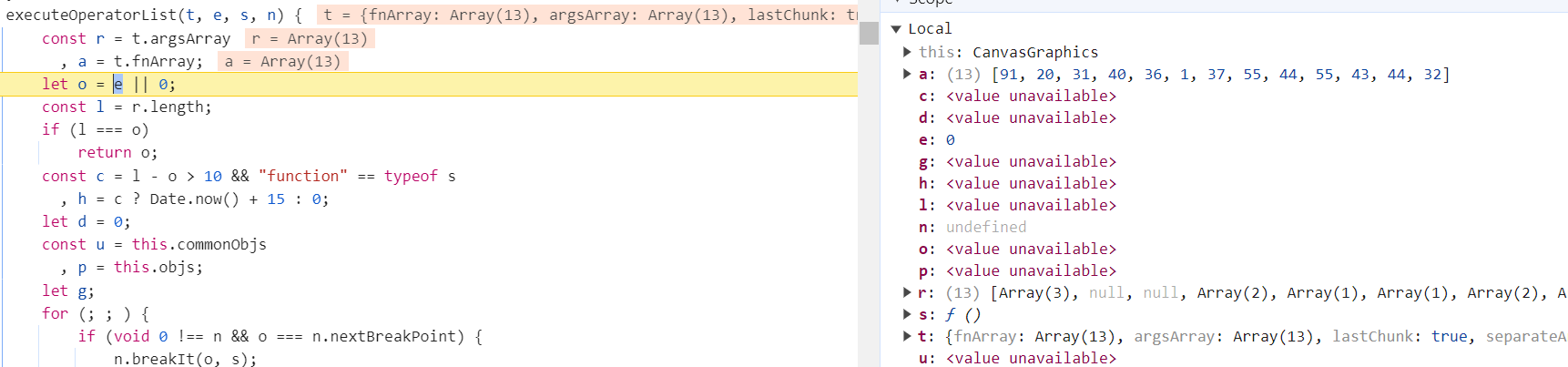Expand the function variable s
Image resolution: width=1568 pixels, height=367 pixels.
[x=907, y=314]
